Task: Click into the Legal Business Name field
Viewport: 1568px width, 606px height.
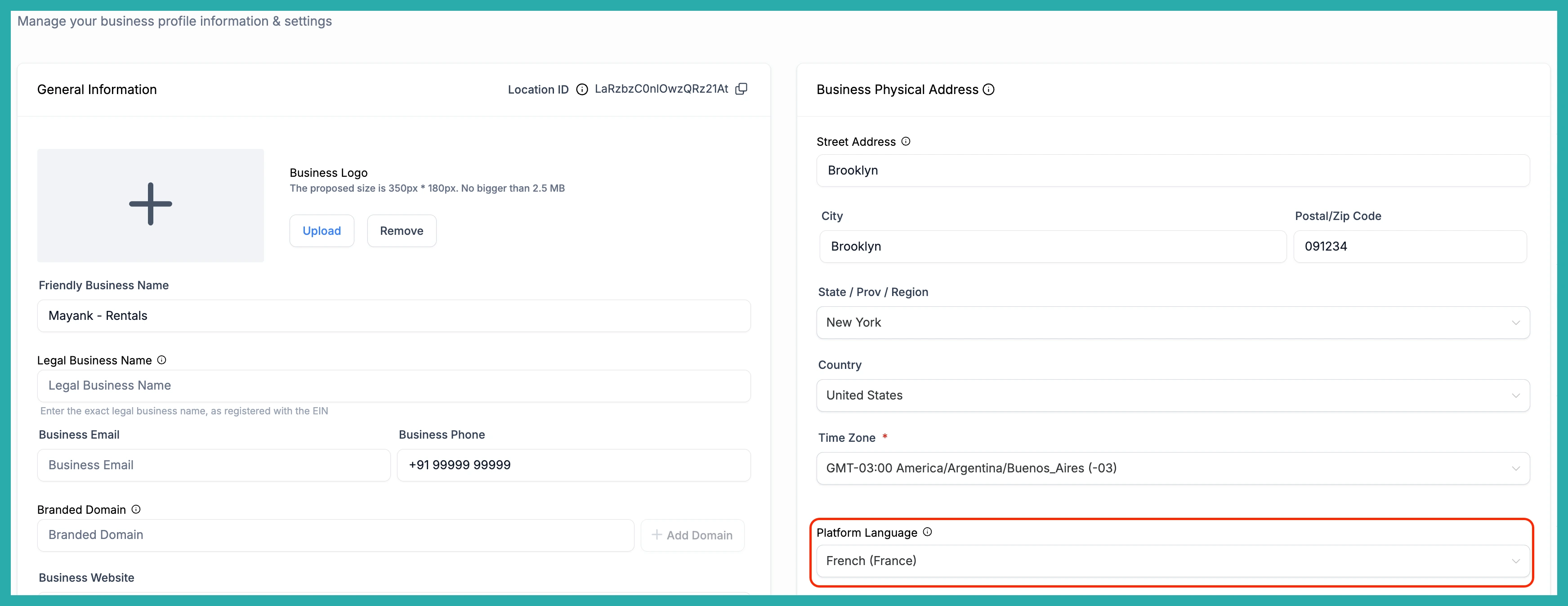Action: click(393, 386)
